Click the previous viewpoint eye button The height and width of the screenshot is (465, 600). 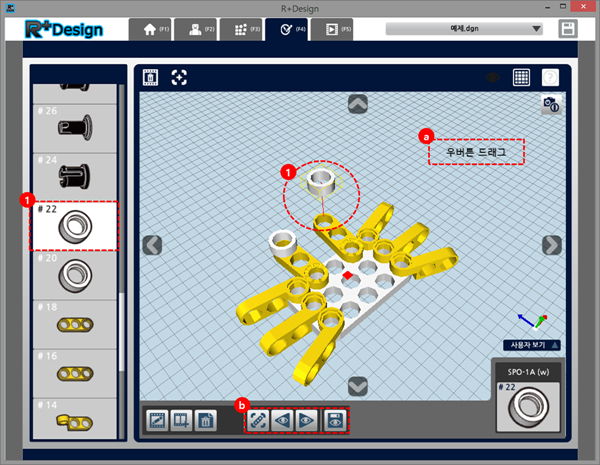(x=285, y=421)
